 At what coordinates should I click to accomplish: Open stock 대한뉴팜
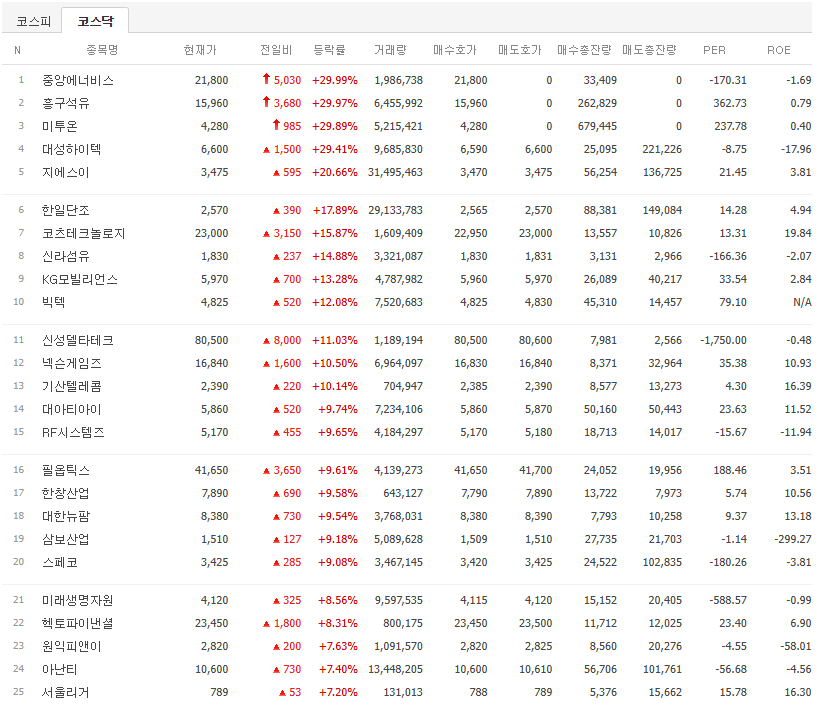point(66,517)
